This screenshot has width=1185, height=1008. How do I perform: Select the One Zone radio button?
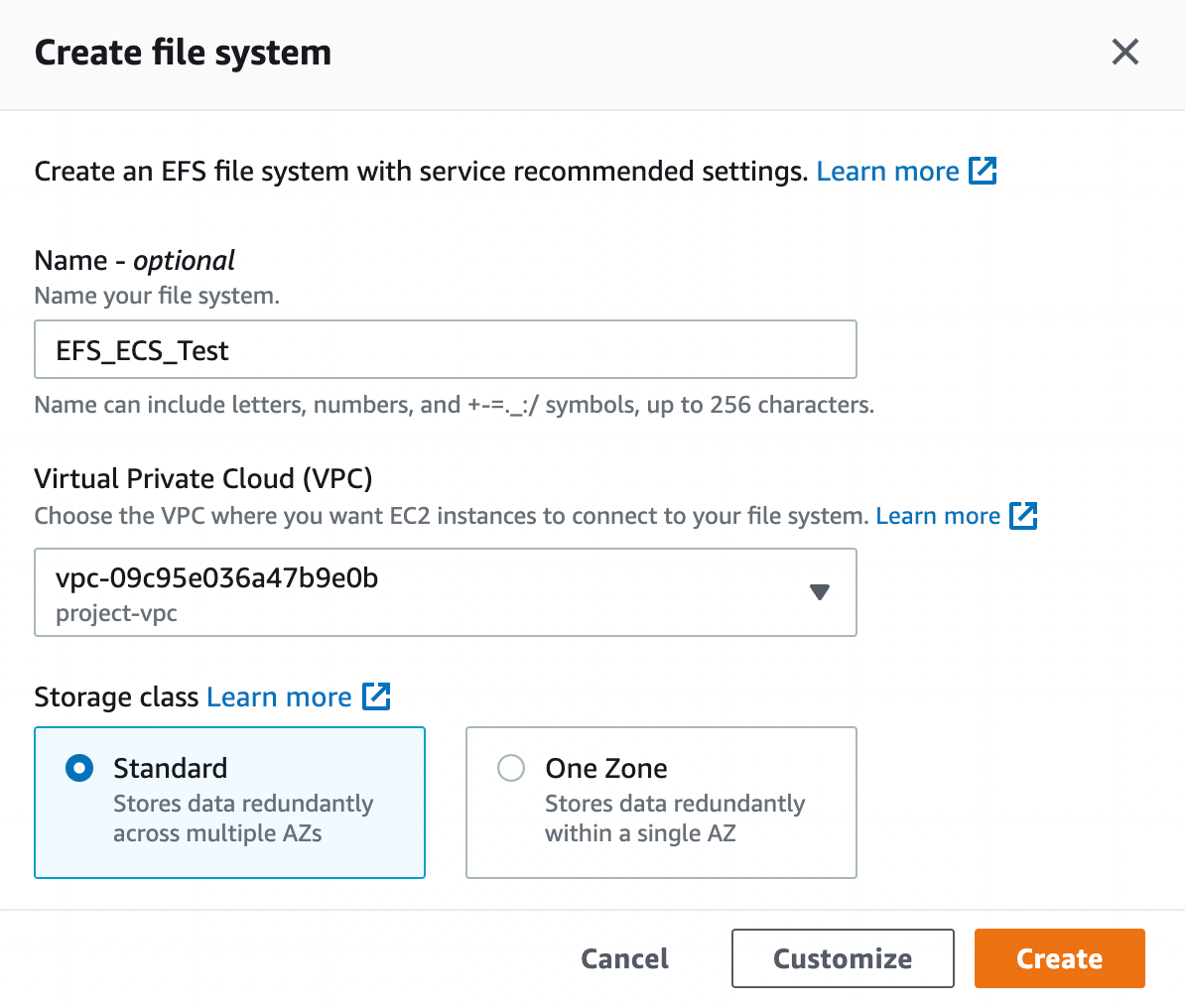coord(511,768)
